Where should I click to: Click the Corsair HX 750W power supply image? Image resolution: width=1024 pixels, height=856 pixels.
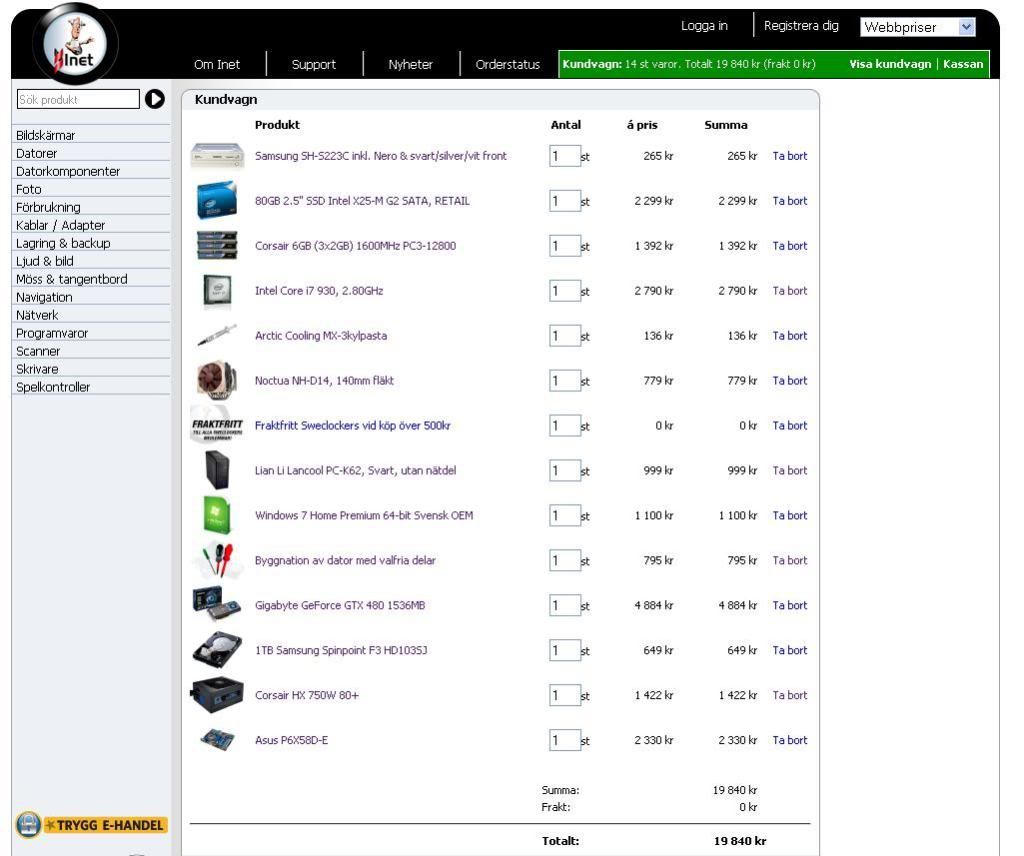coord(217,695)
